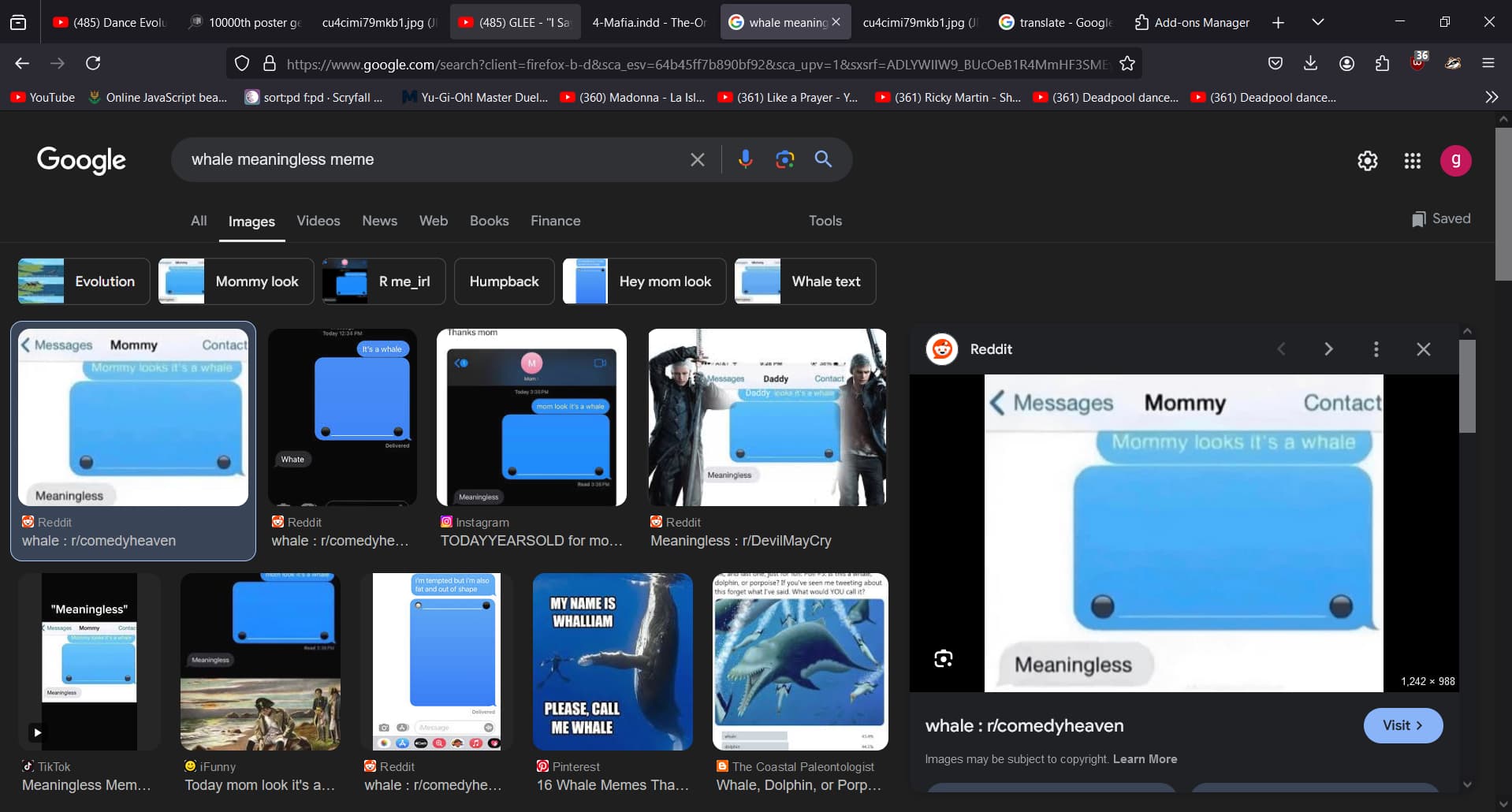The height and width of the screenshot is (812, 1512).
Task: Open Firefox View tab icon
Action: pyautogui.click(x=18, y=23)
